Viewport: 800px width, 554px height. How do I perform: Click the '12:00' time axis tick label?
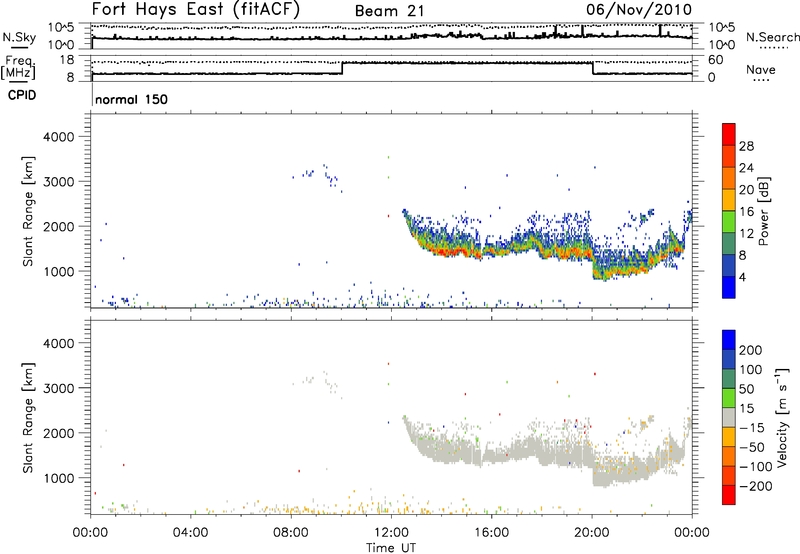[391, 533]
